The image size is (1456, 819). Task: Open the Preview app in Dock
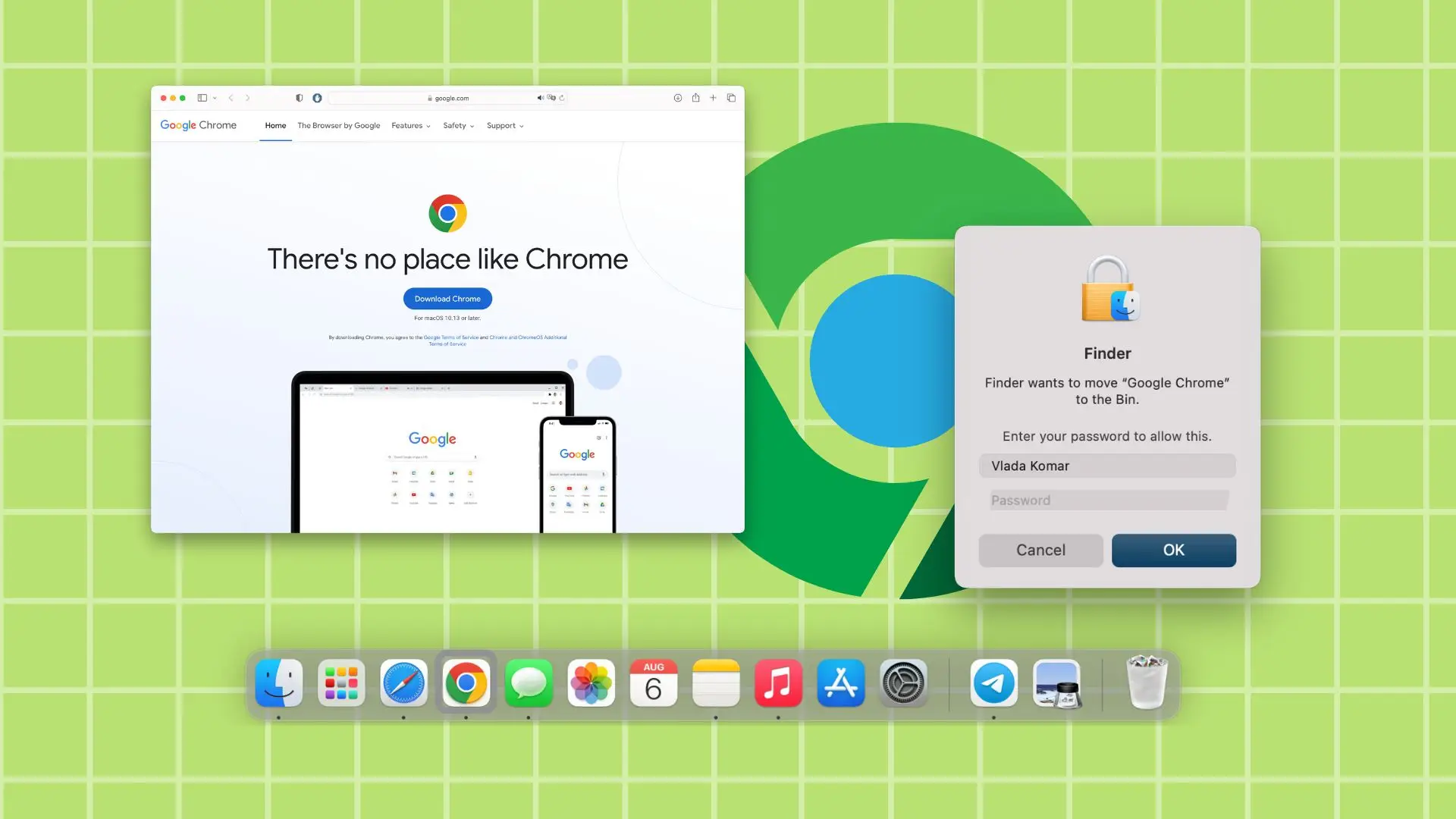1057,682
